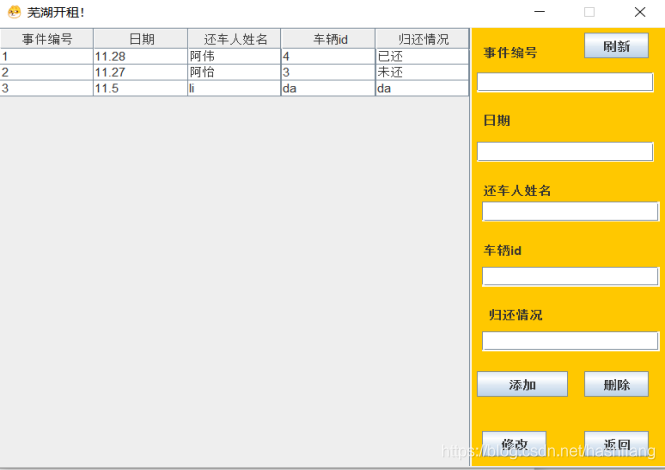Click the 返回 return button
This screenshot has width=665, height=470.
[x=616, y=444]
